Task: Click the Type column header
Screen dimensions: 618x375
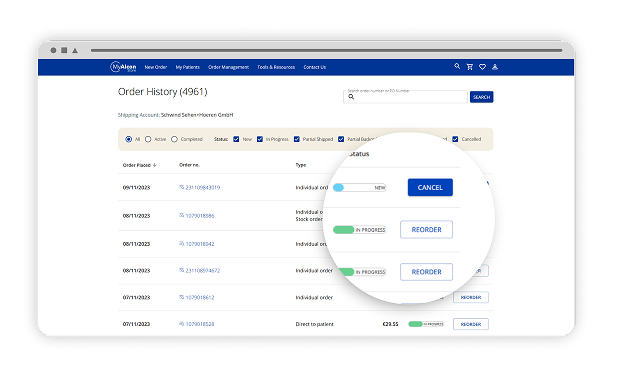Action: pos(301,165)
